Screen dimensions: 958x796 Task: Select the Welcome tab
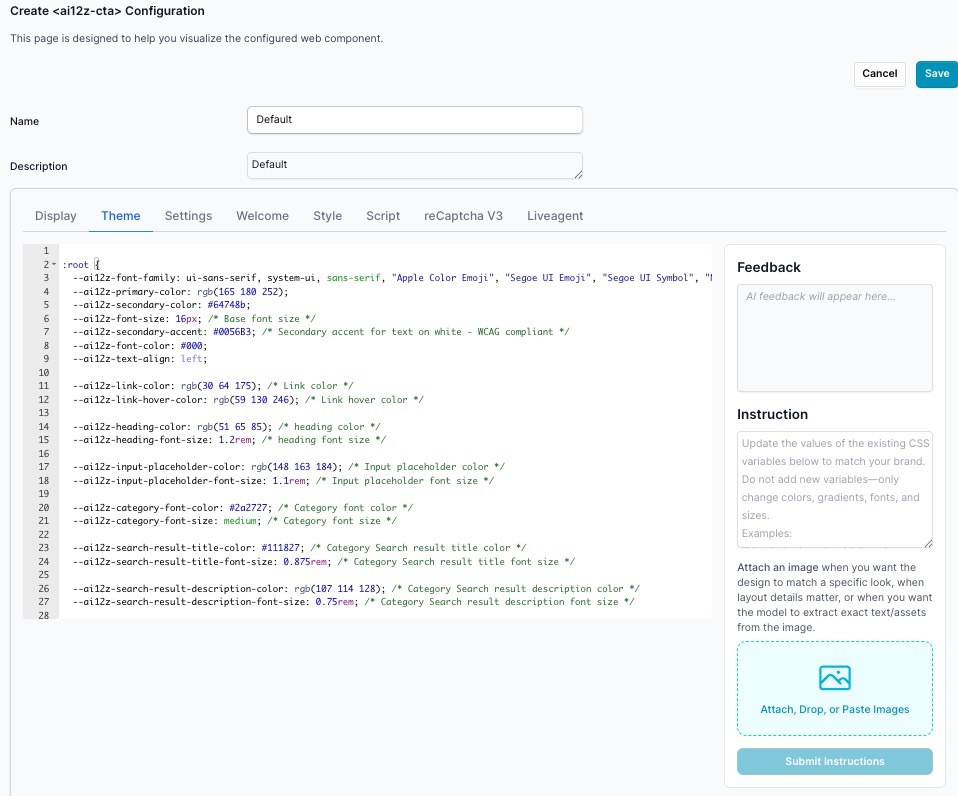(262, 215)
